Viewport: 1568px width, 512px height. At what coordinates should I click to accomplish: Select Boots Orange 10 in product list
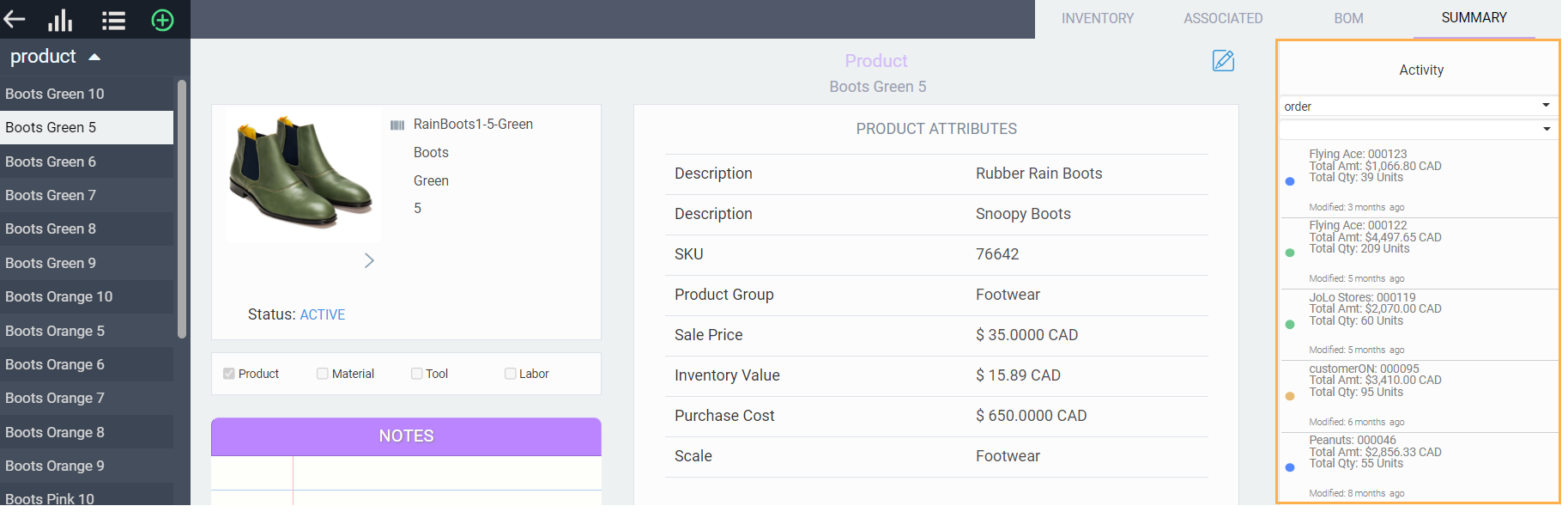(59, 296)
